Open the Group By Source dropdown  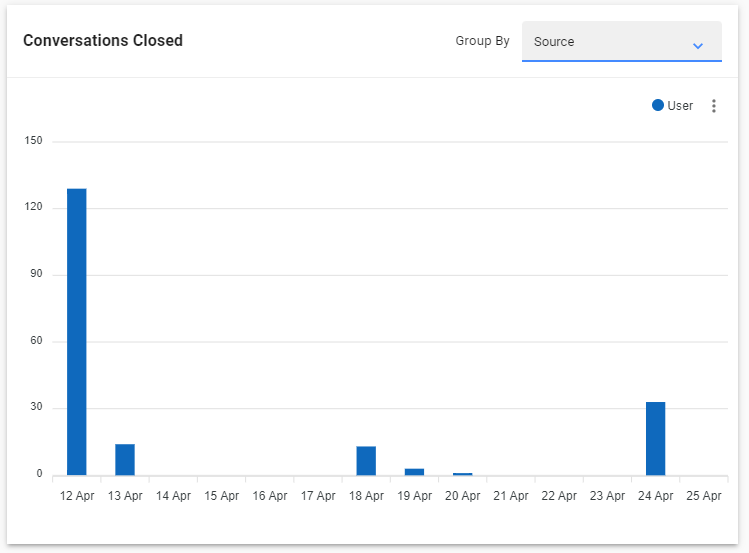[621, 42]
